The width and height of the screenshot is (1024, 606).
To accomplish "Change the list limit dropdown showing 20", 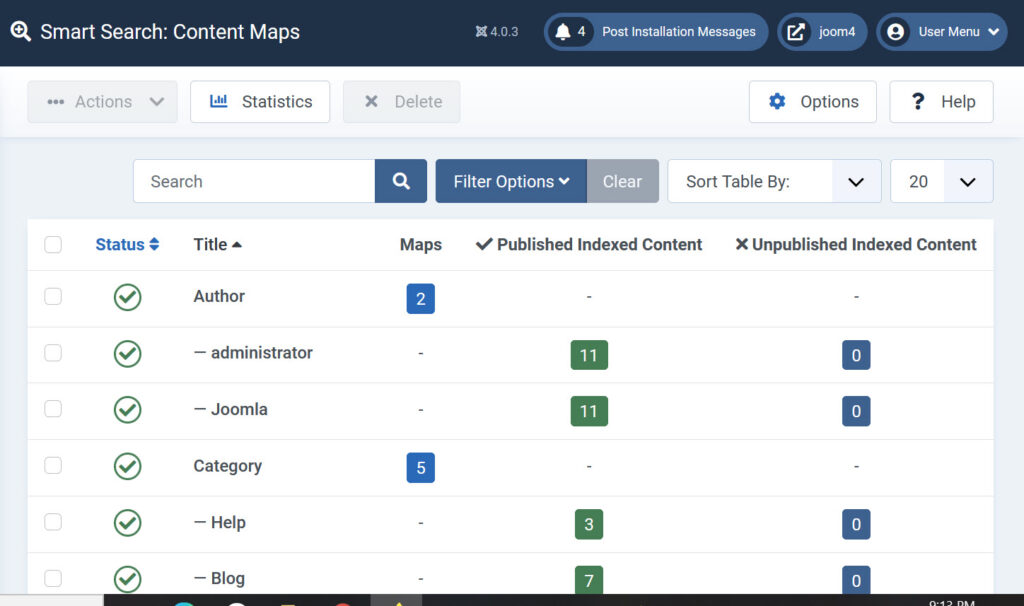I will pos(941,181).
